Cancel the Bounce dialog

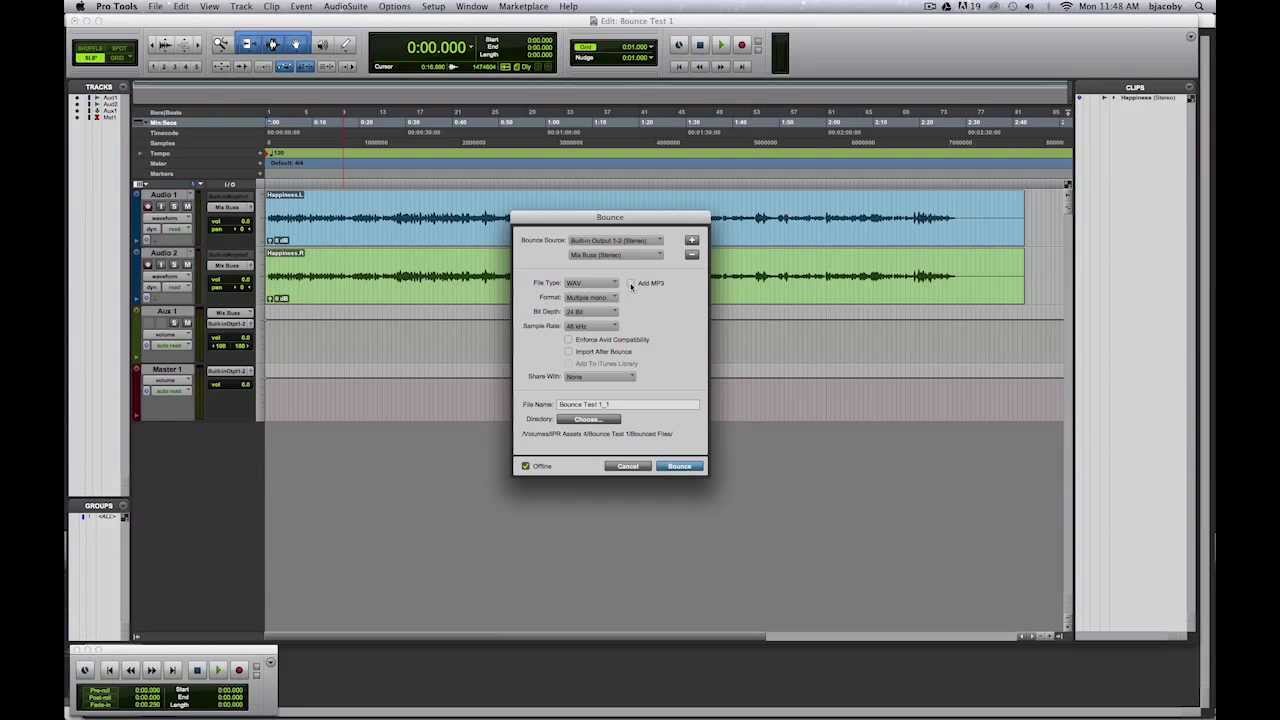[627, 466]
